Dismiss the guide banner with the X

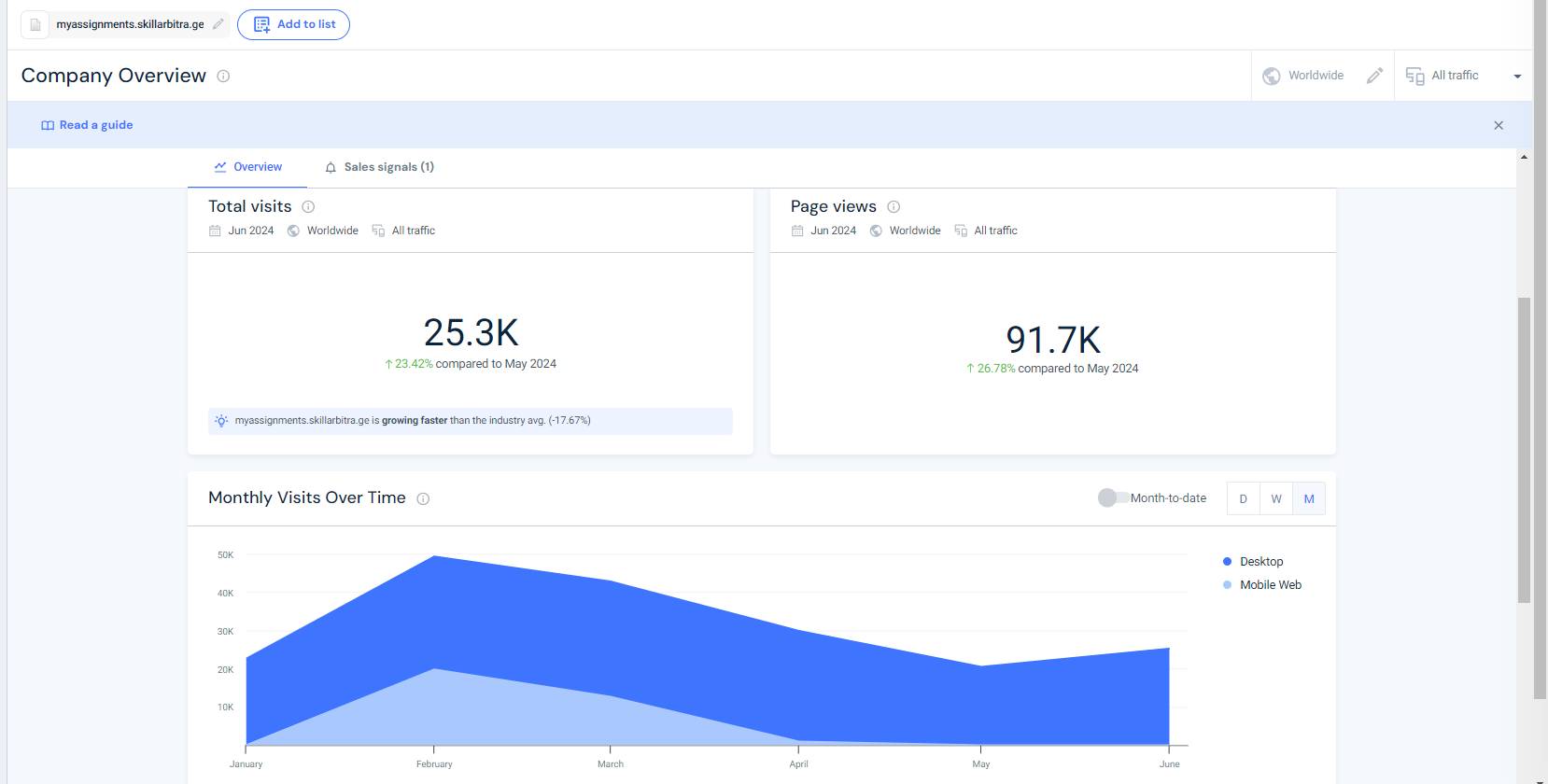click(1499, 125)
